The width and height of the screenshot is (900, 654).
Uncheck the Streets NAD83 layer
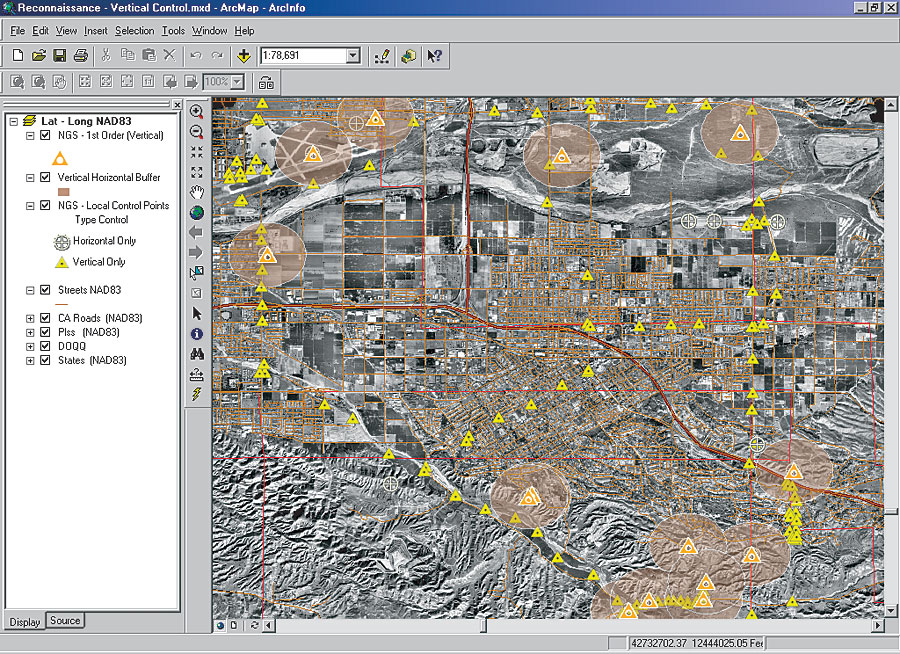(45, 290)
